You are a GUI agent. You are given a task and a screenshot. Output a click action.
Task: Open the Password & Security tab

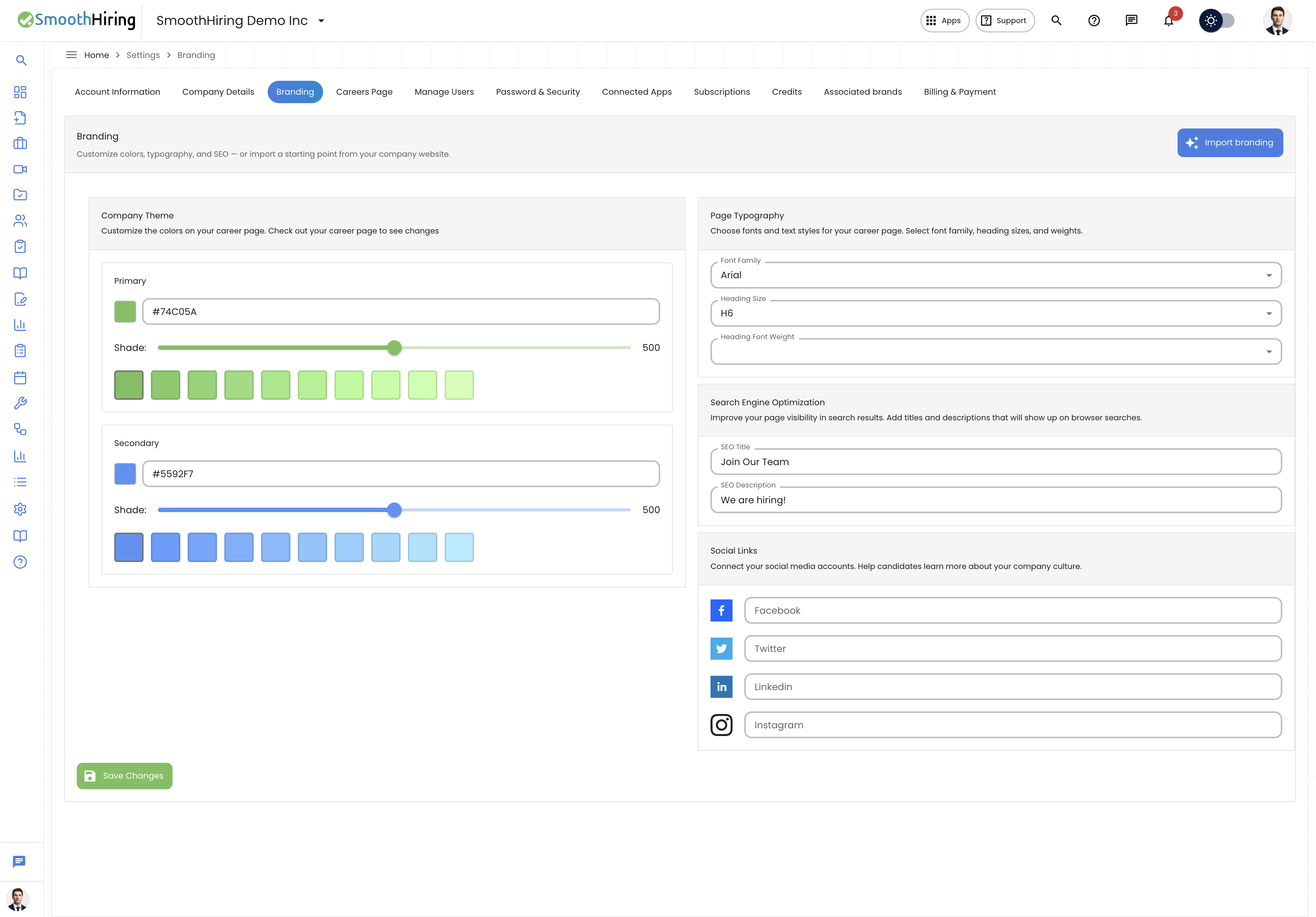(538, 92)
